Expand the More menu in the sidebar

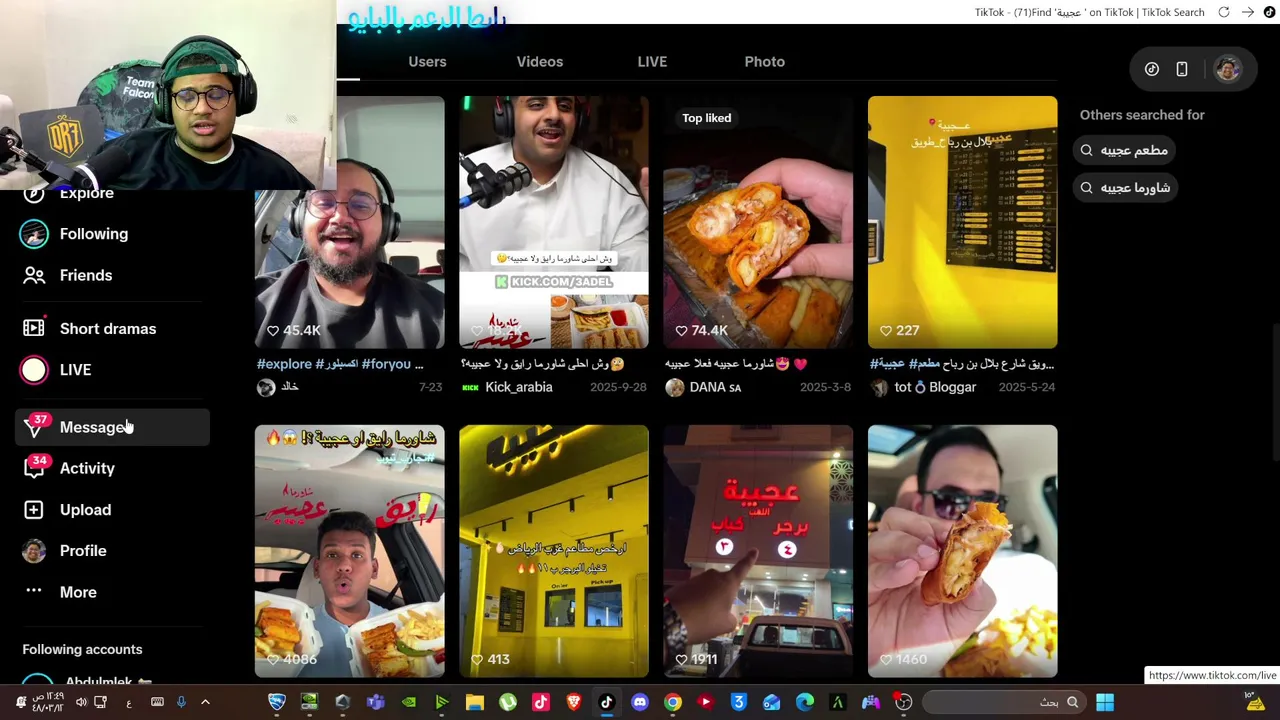[78, 592]
